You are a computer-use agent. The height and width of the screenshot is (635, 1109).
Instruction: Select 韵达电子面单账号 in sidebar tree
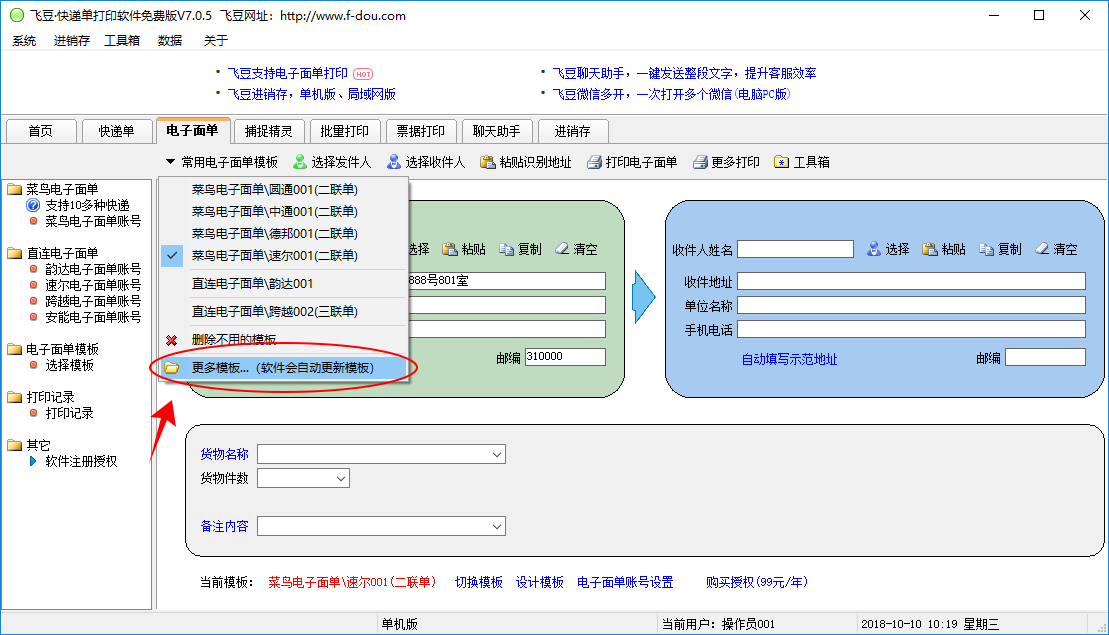click(x=93, y=269)
